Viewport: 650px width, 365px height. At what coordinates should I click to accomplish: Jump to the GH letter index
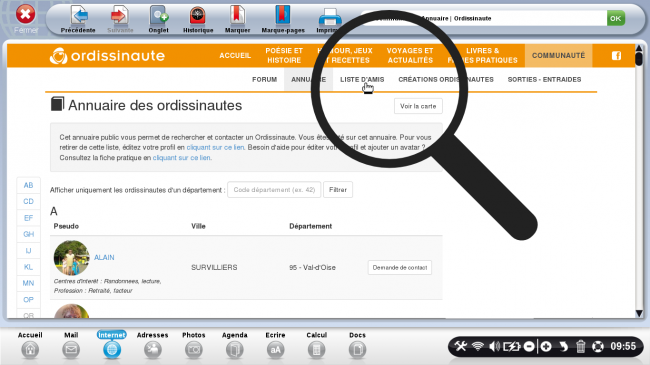[28, 234]
